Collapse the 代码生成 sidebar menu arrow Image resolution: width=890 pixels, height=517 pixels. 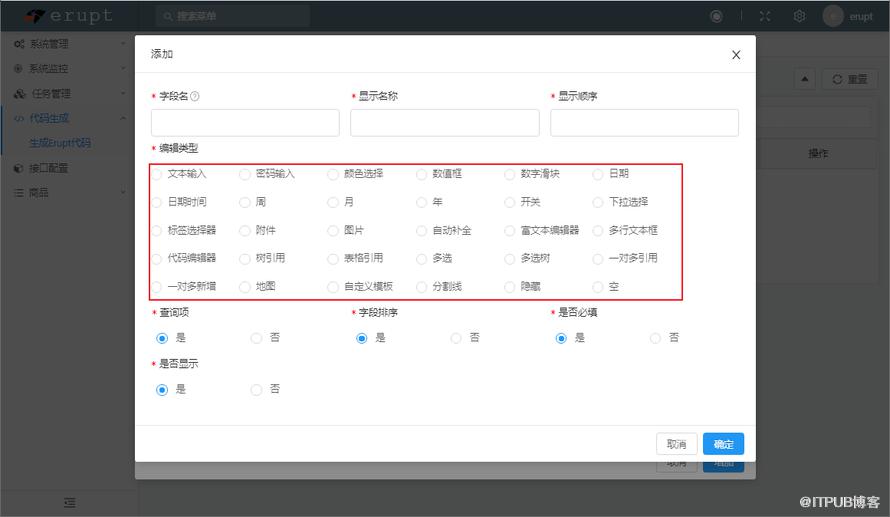point(123,119)
